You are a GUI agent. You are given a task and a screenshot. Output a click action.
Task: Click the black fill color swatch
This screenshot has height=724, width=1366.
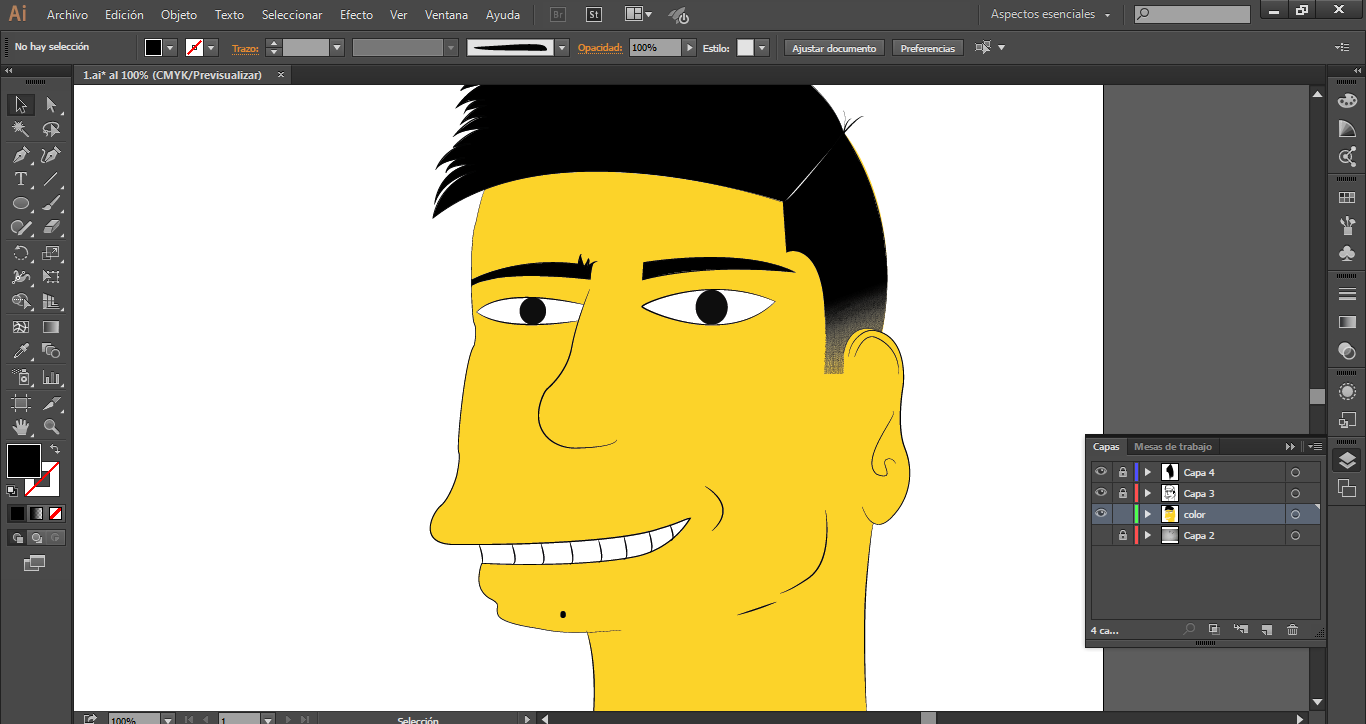[x=24, y=461]
